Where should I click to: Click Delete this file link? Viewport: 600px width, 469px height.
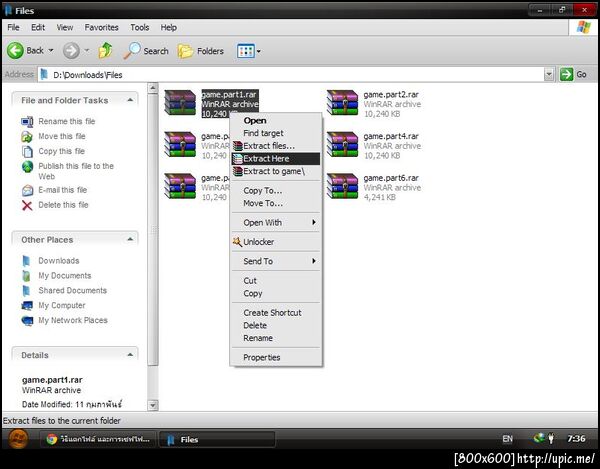pos(63,205)
